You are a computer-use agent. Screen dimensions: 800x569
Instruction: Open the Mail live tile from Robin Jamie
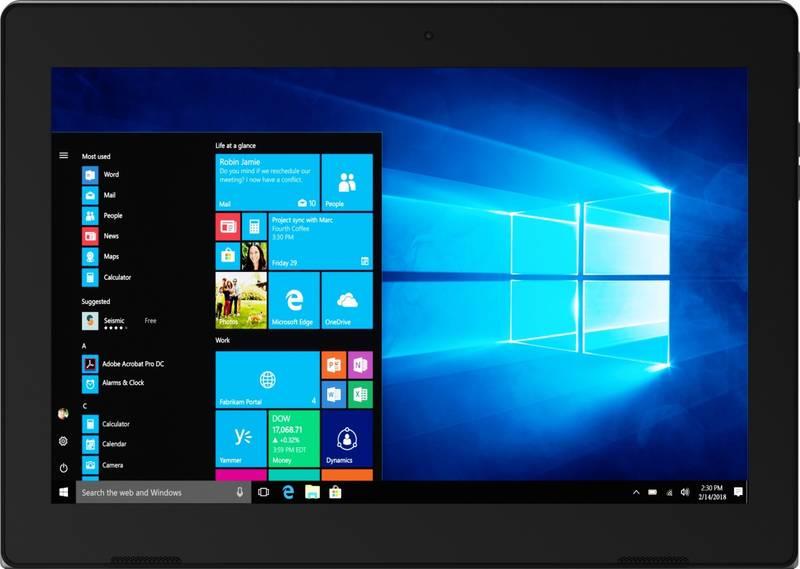[268, 182]
